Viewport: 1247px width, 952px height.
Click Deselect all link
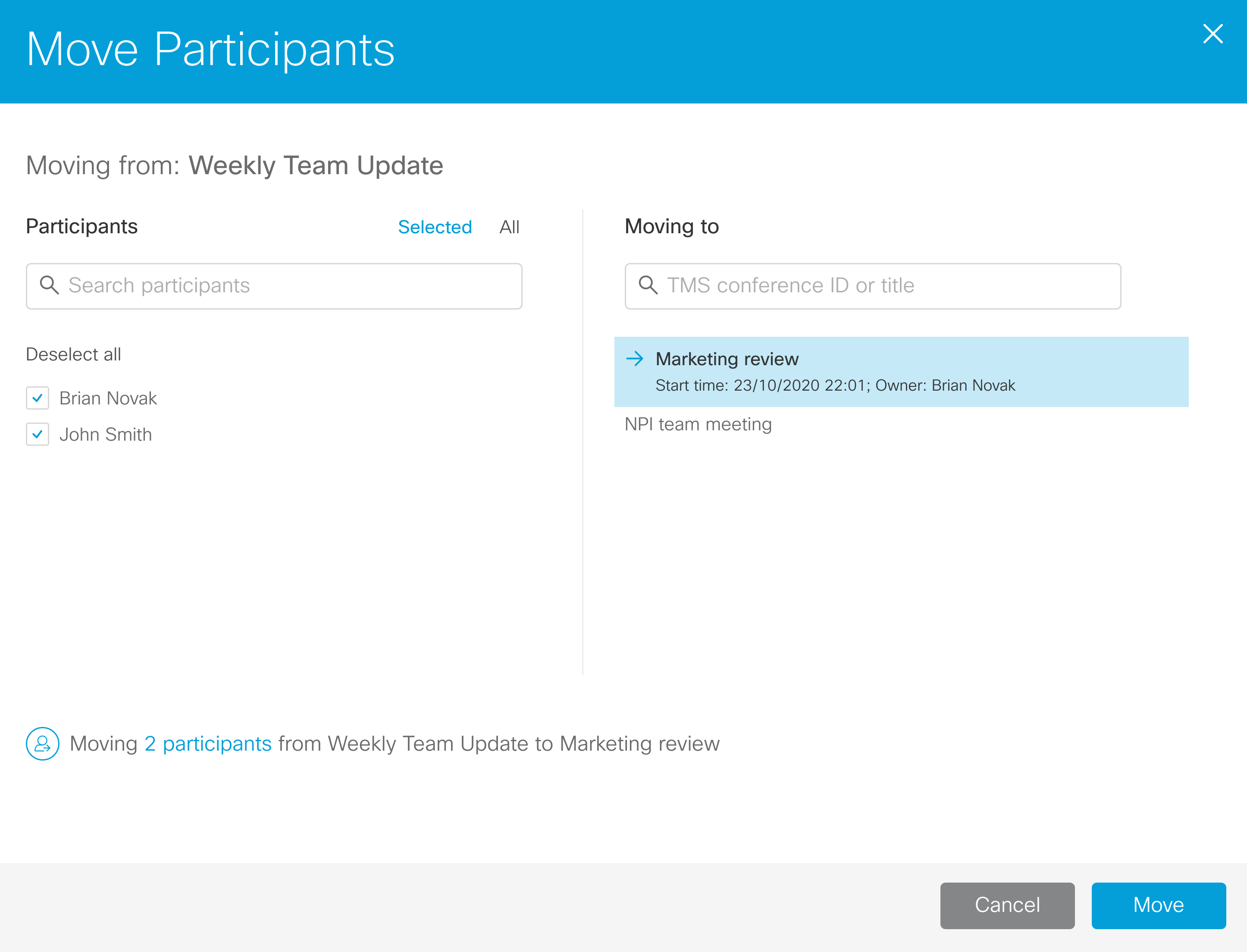[73, 354]
